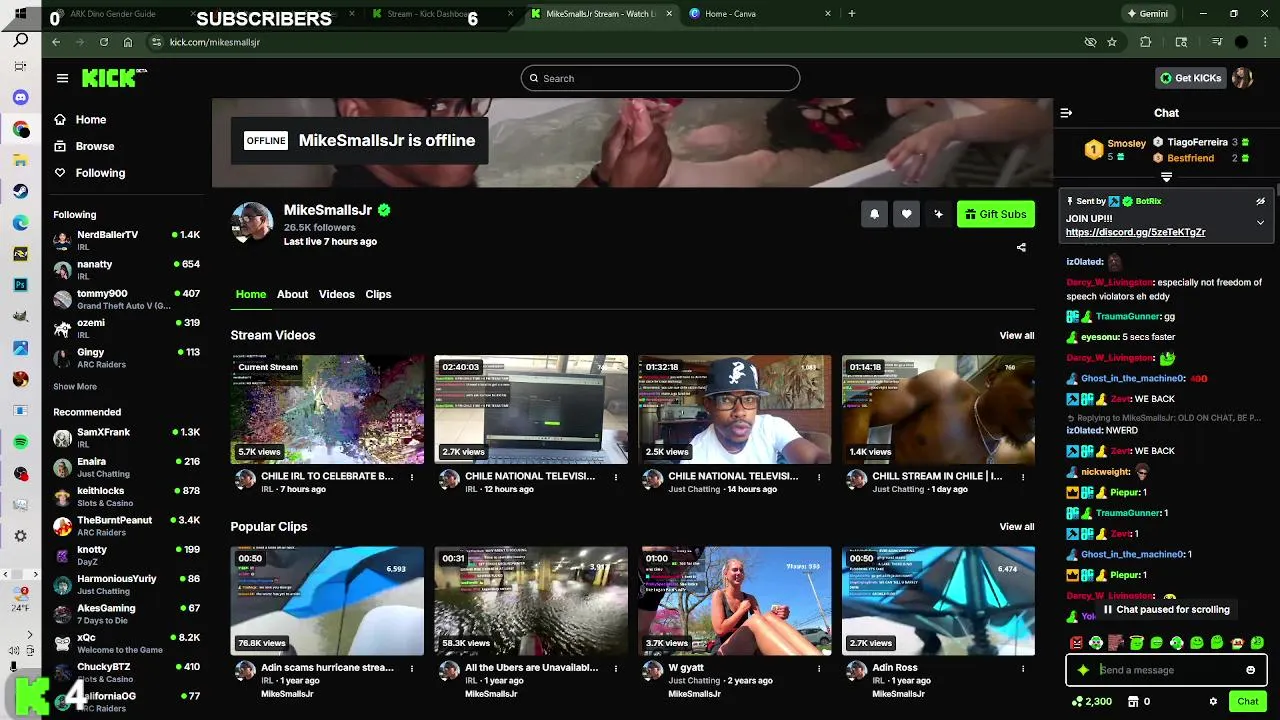The image size is (1280, 720).
Task: Toggle the heart follow button
Action: [x=906, y=214]
